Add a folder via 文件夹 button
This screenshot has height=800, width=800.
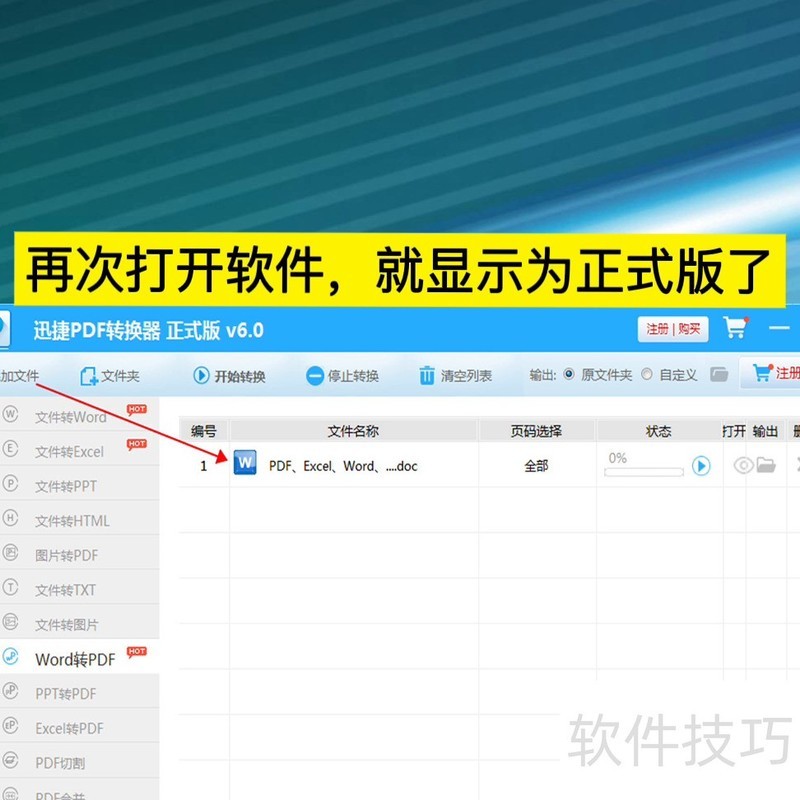pos(110,376)
